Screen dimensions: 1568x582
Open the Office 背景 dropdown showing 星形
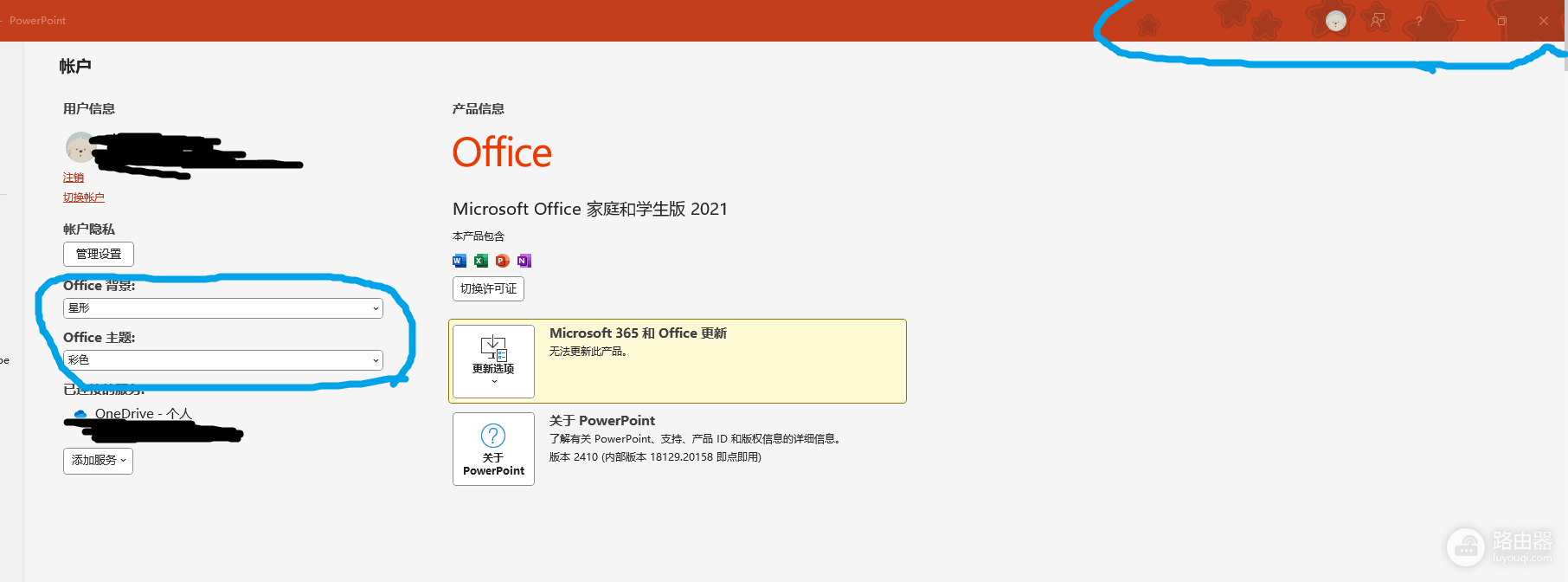coord(223,308)
